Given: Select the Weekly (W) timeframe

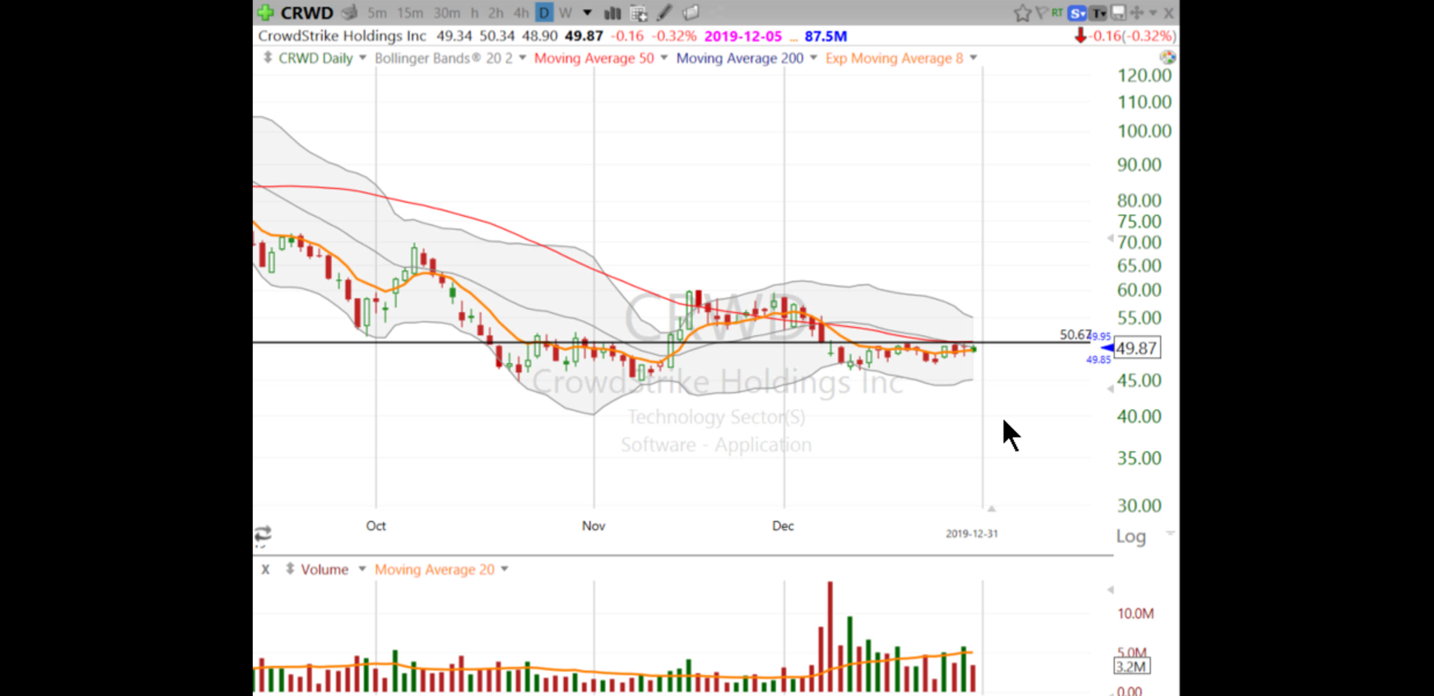Looking at the screenshot, I should [x=565, y=13].
